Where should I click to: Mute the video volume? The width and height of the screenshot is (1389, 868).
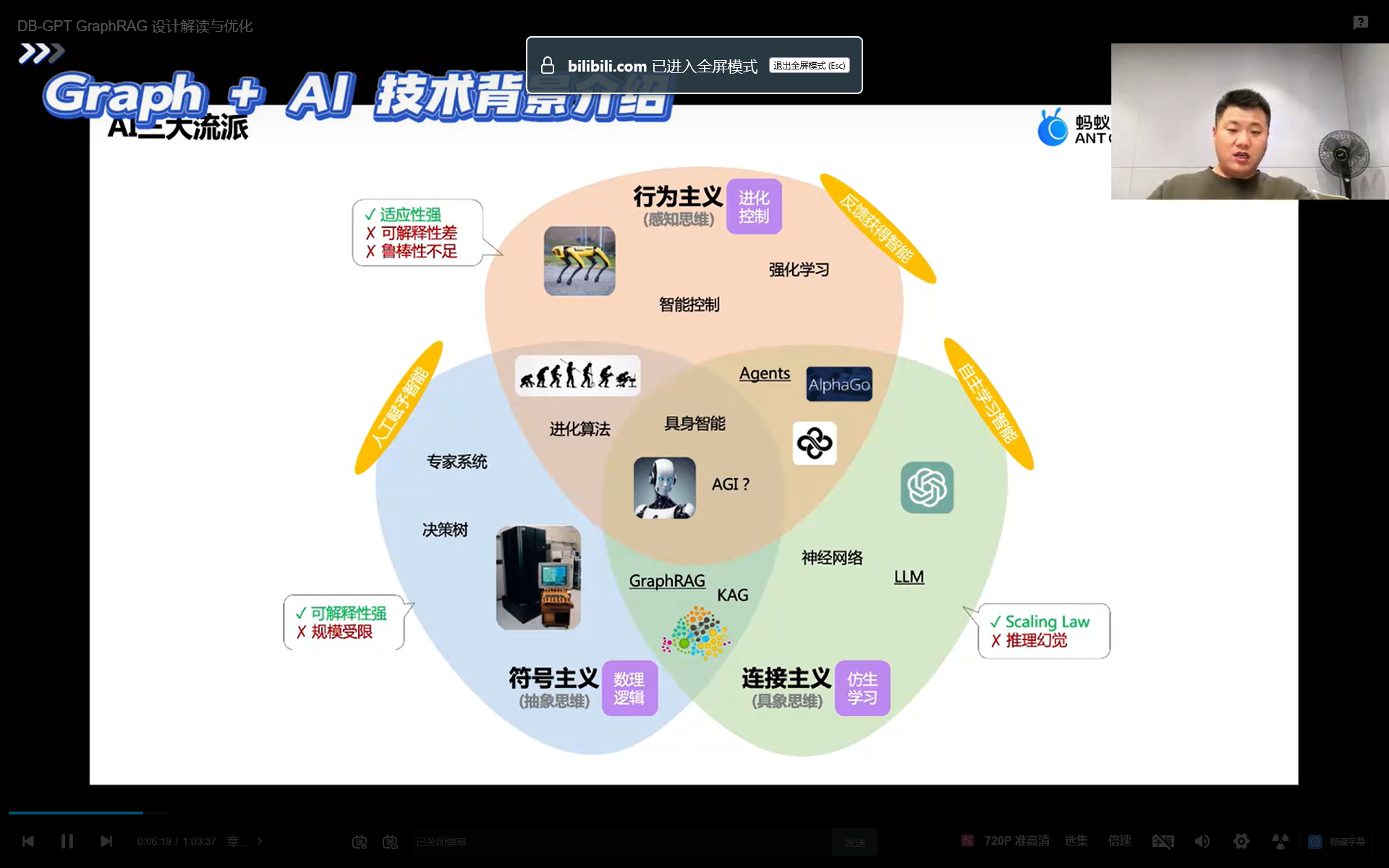coord(1202,841)
